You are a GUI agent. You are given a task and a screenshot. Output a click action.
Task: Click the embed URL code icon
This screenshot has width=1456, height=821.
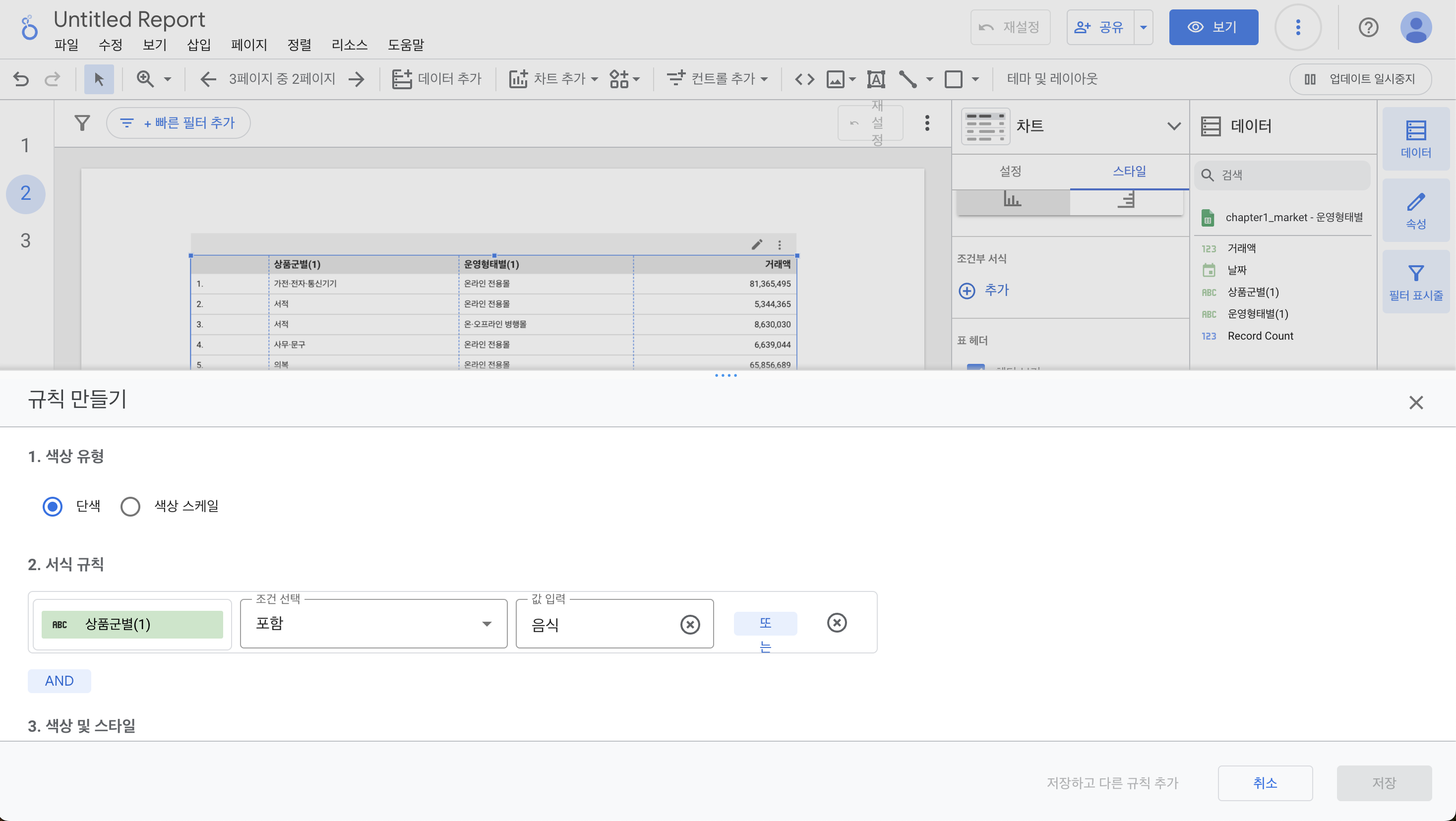804,79
